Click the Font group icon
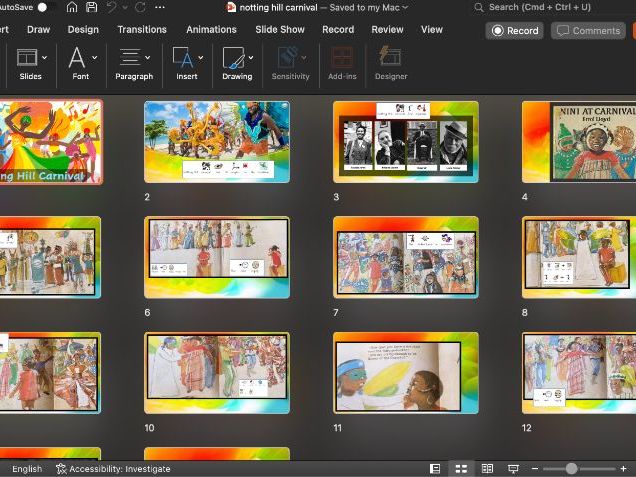Image resolution: width=636 pixels, height=477 pixels. click(77, 58)
